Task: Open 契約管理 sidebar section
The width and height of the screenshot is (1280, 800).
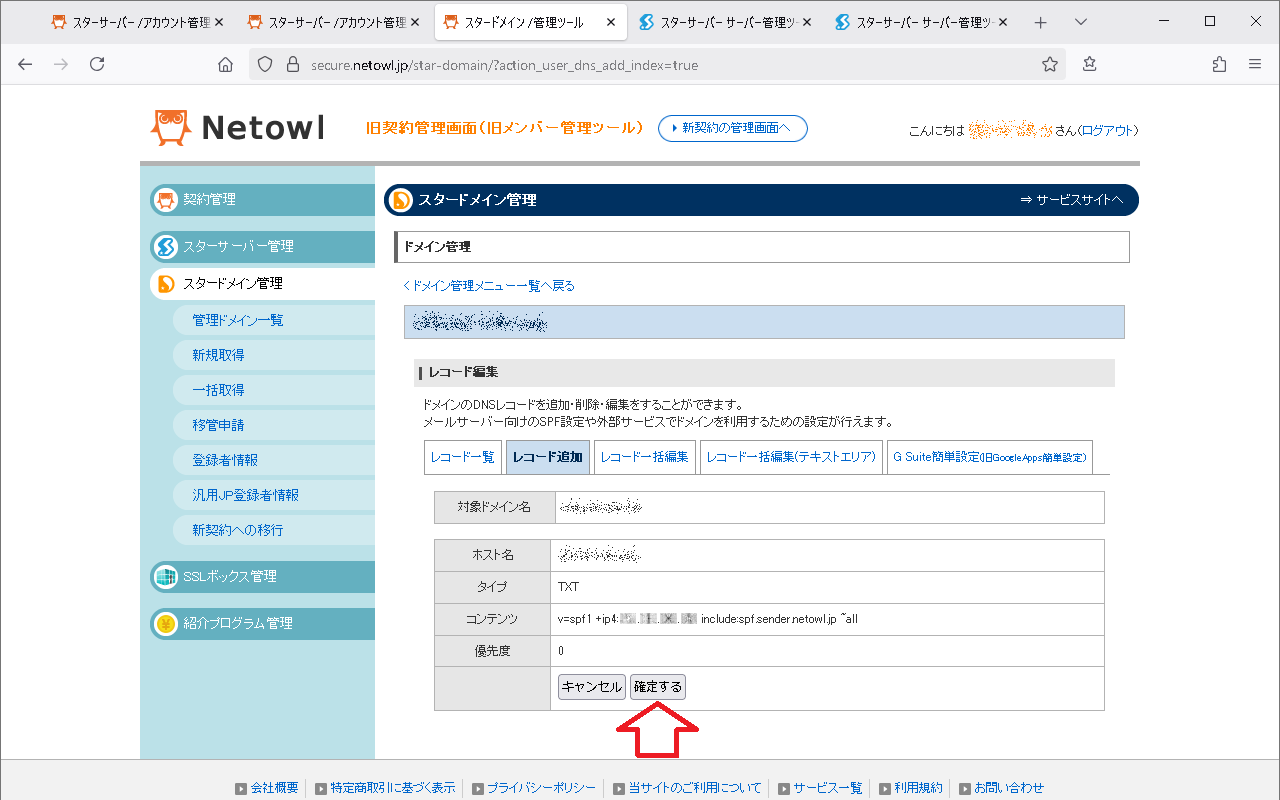Action: coord(262,199)
